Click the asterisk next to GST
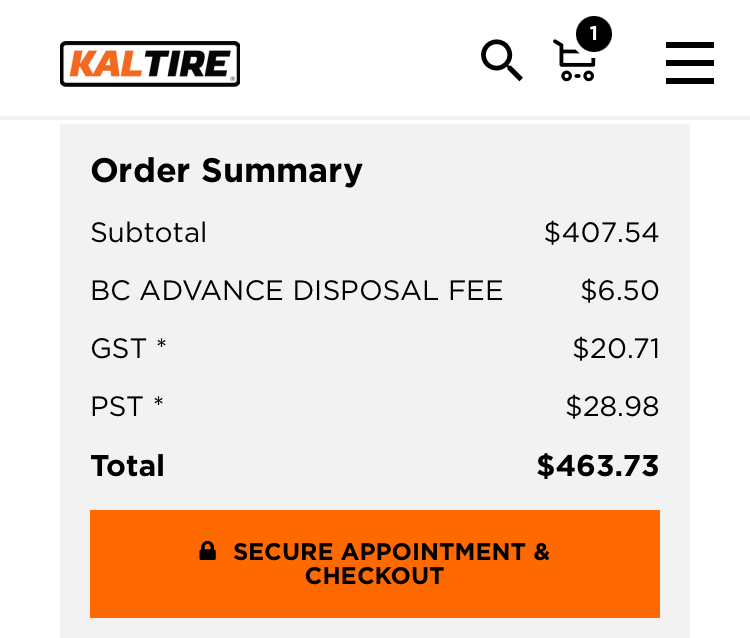Screen dimensions: 750x638 point(160,346)
